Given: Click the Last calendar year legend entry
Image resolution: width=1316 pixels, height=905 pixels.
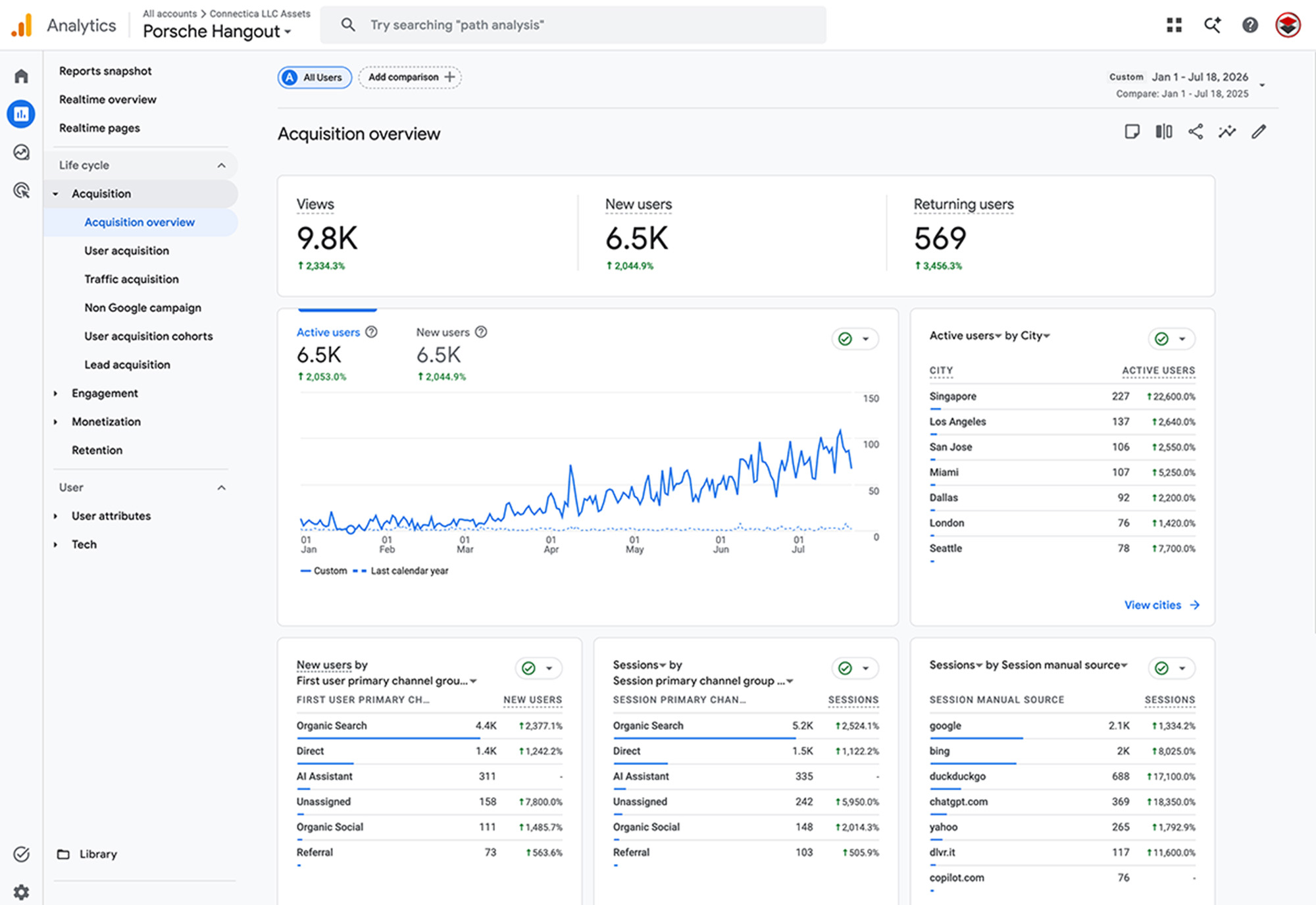Looking at the screenshot, I should 401,571.
